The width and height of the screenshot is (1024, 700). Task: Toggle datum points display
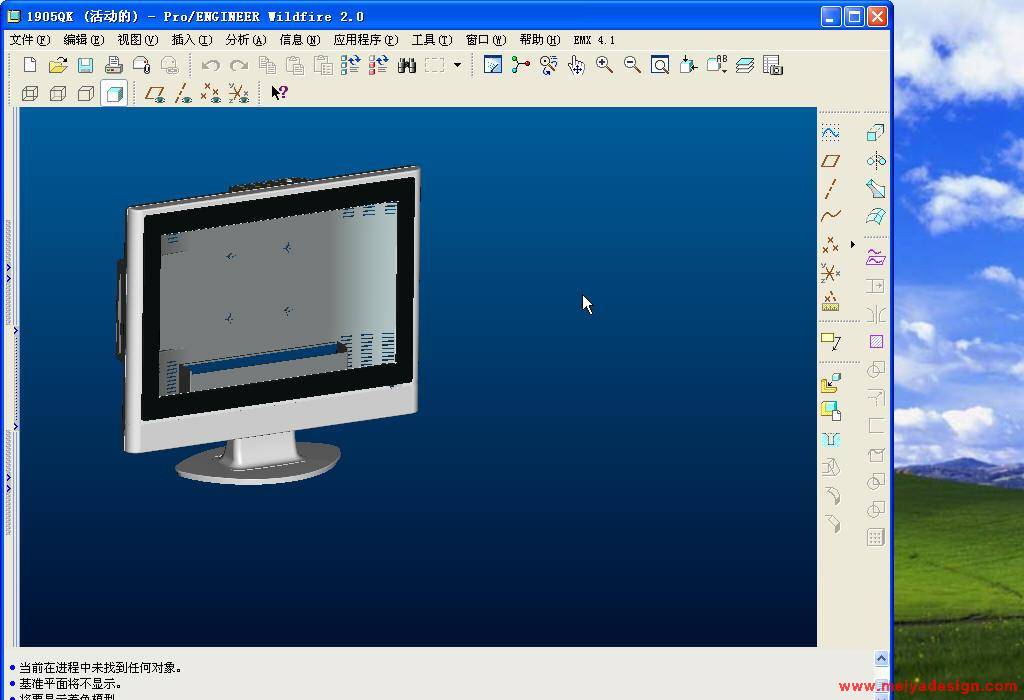click(x=210, y=93)
